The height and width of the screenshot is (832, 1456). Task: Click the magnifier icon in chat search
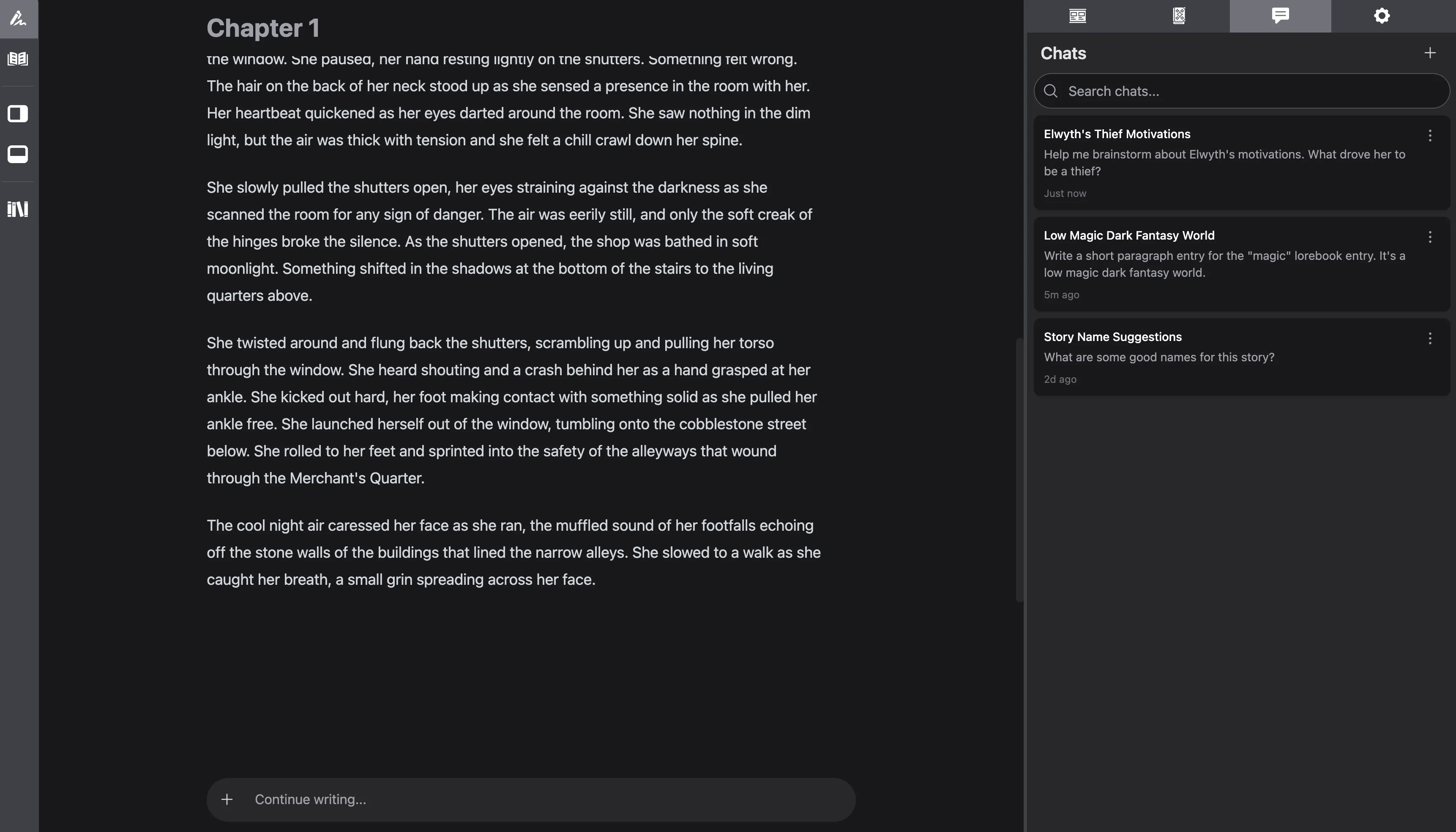point(1050,91)
